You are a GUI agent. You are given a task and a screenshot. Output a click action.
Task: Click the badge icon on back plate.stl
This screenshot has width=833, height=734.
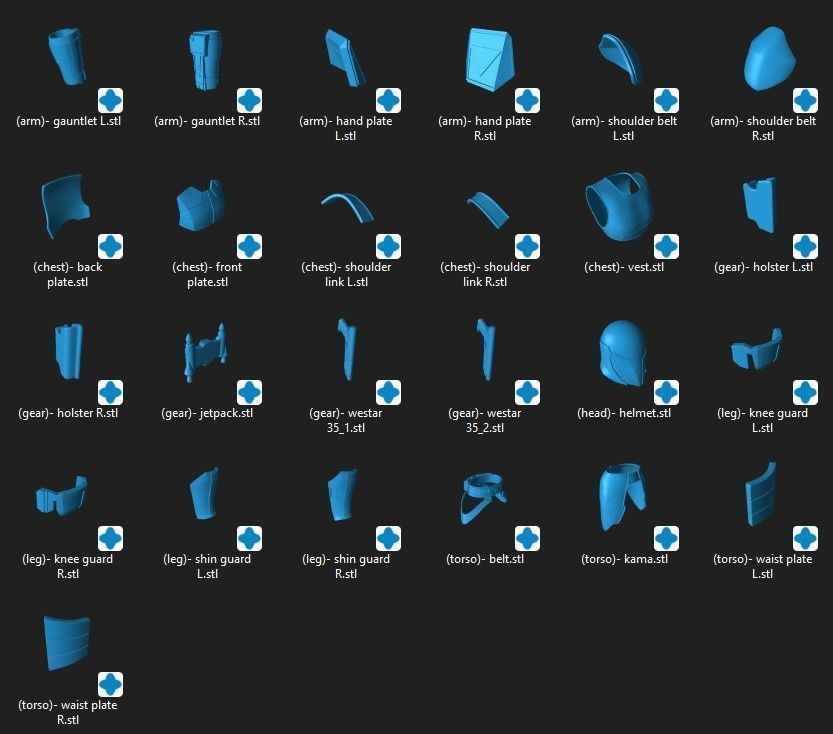(110, 246)
